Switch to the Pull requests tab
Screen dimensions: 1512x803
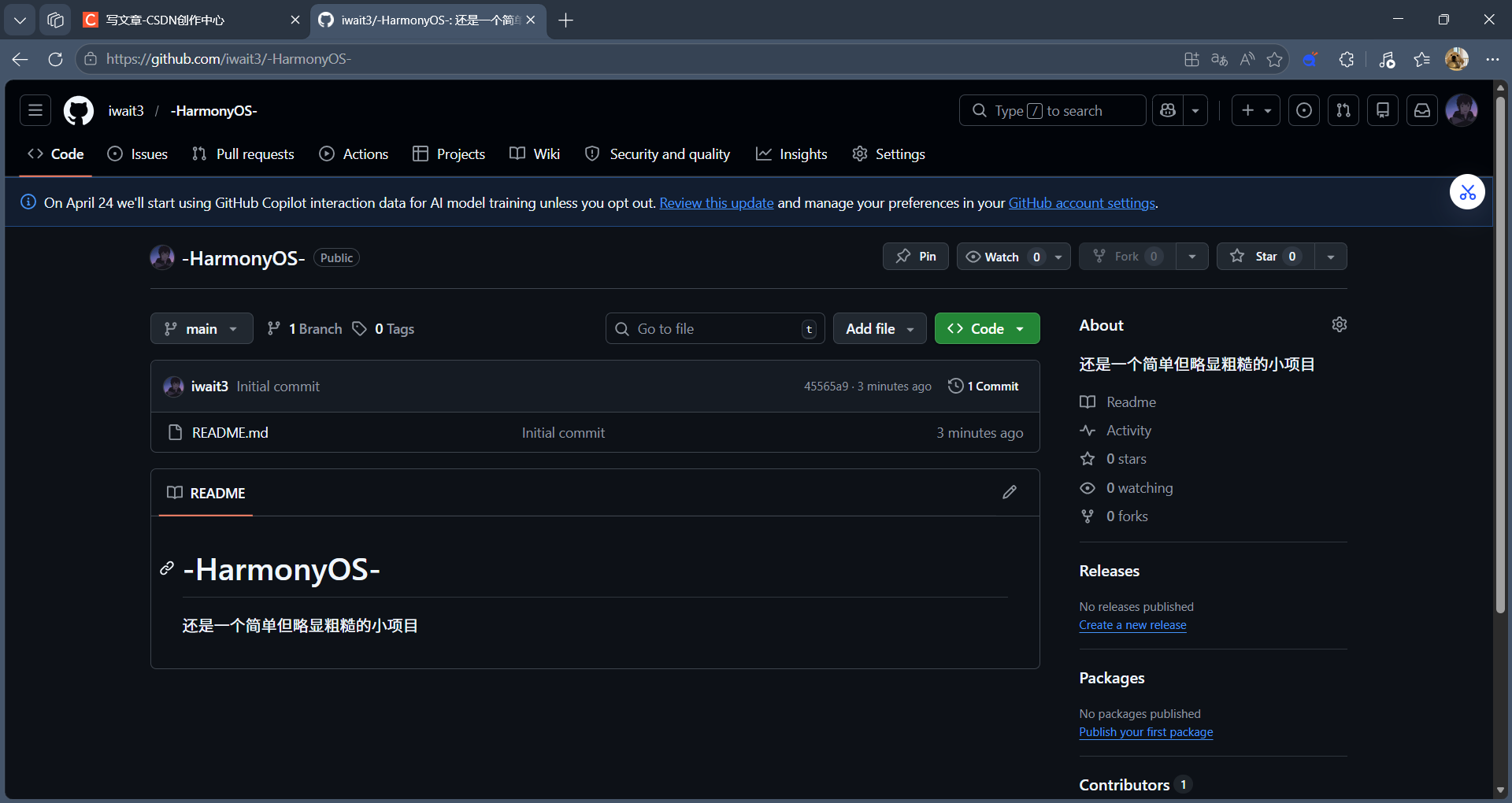[x=243, y=154]
